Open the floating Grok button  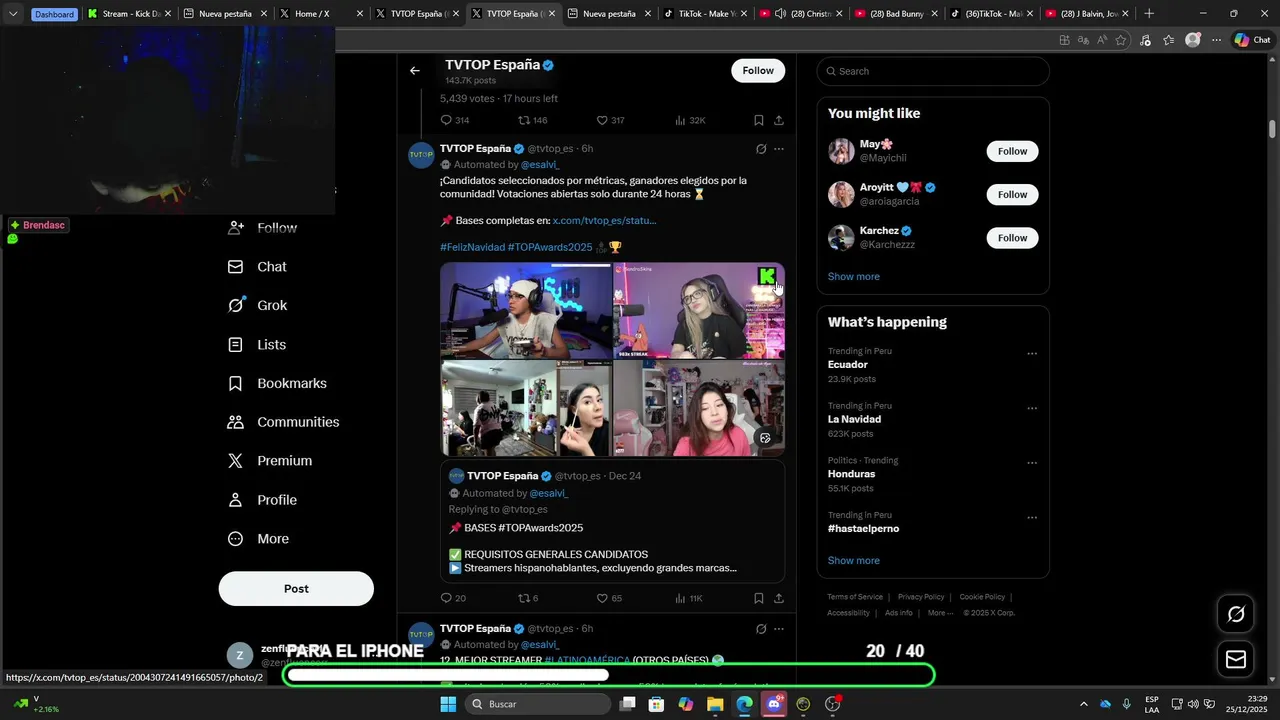click(x=1236, y=614)
